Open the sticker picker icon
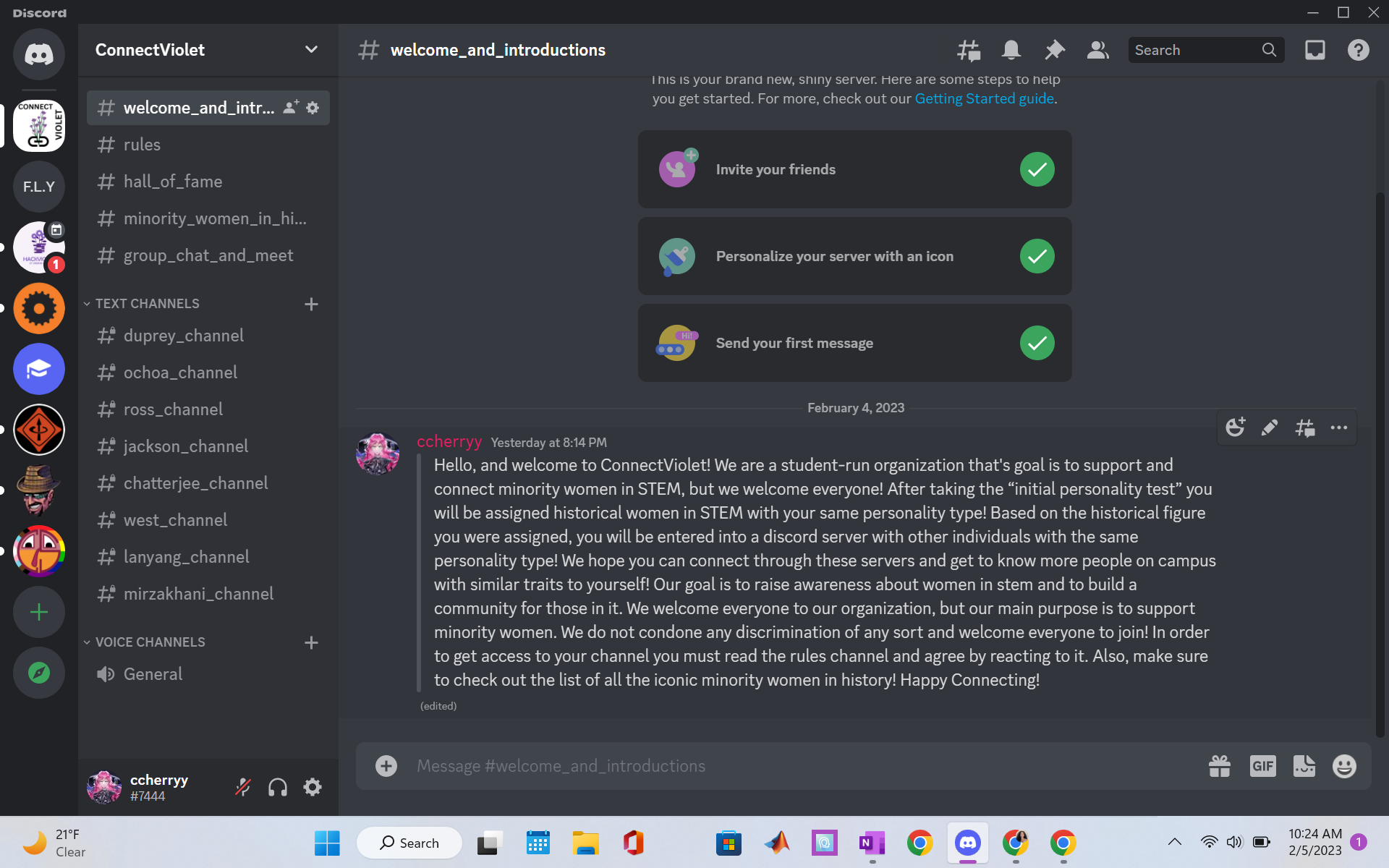 tap(1304, 766)
